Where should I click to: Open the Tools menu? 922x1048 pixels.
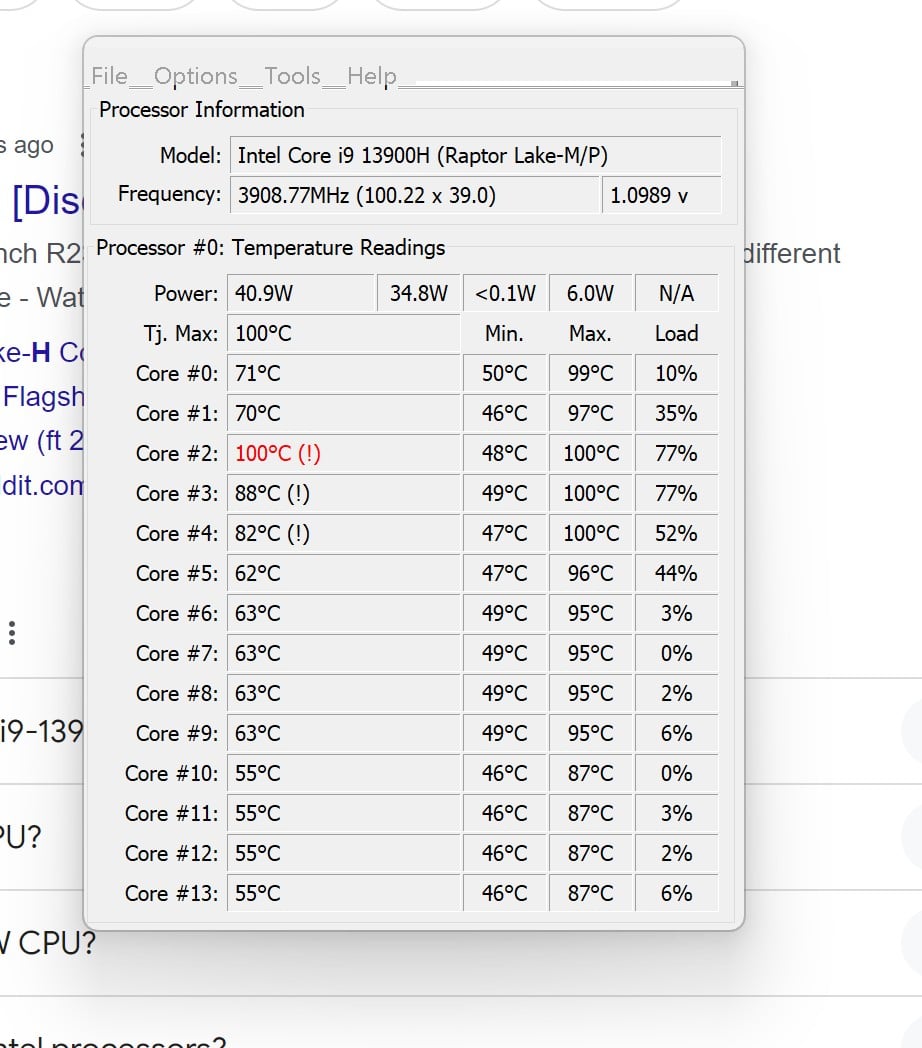292,76
